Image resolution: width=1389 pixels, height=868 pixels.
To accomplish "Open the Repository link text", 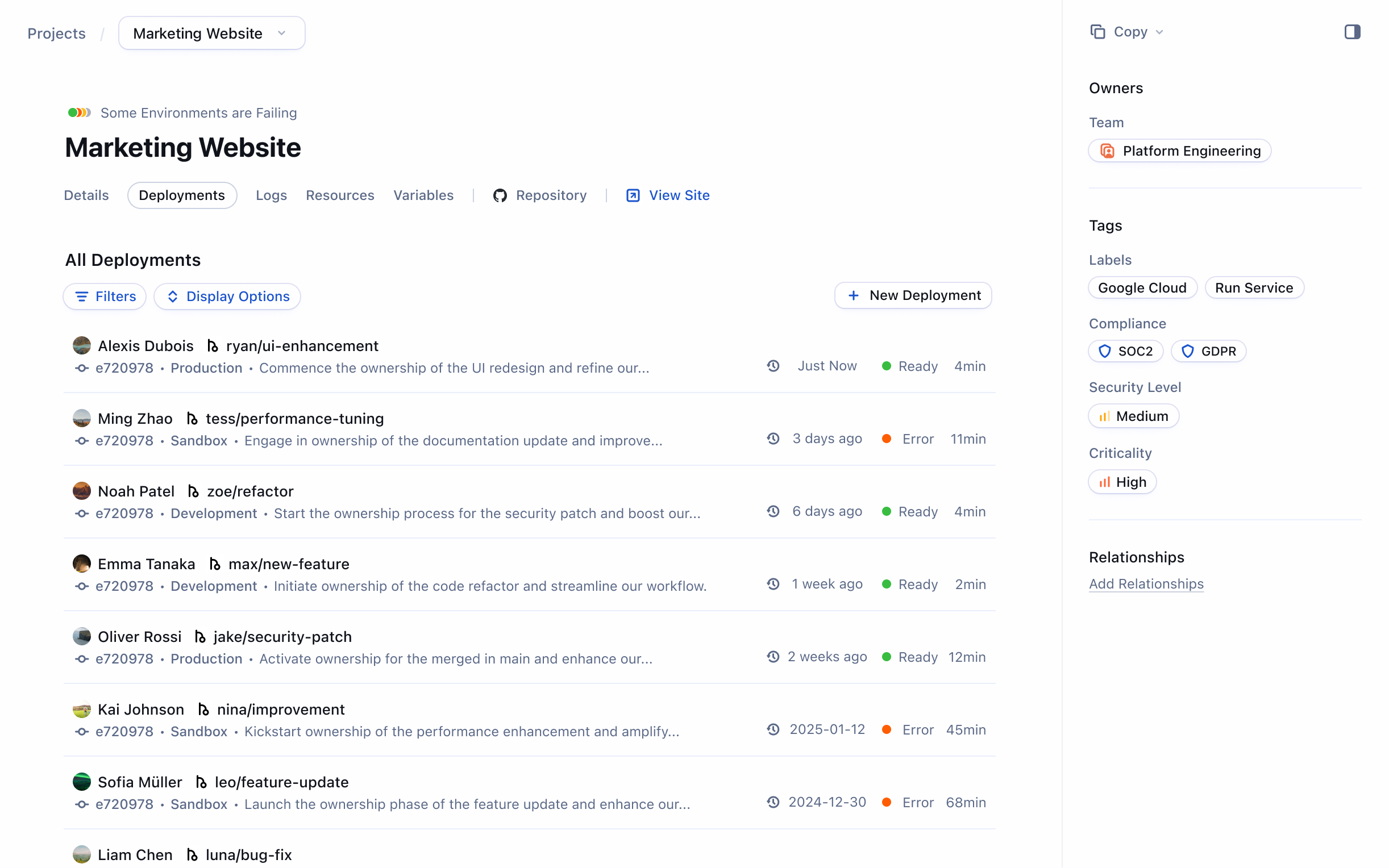I will pyautogui.click(x=551, y=195).
